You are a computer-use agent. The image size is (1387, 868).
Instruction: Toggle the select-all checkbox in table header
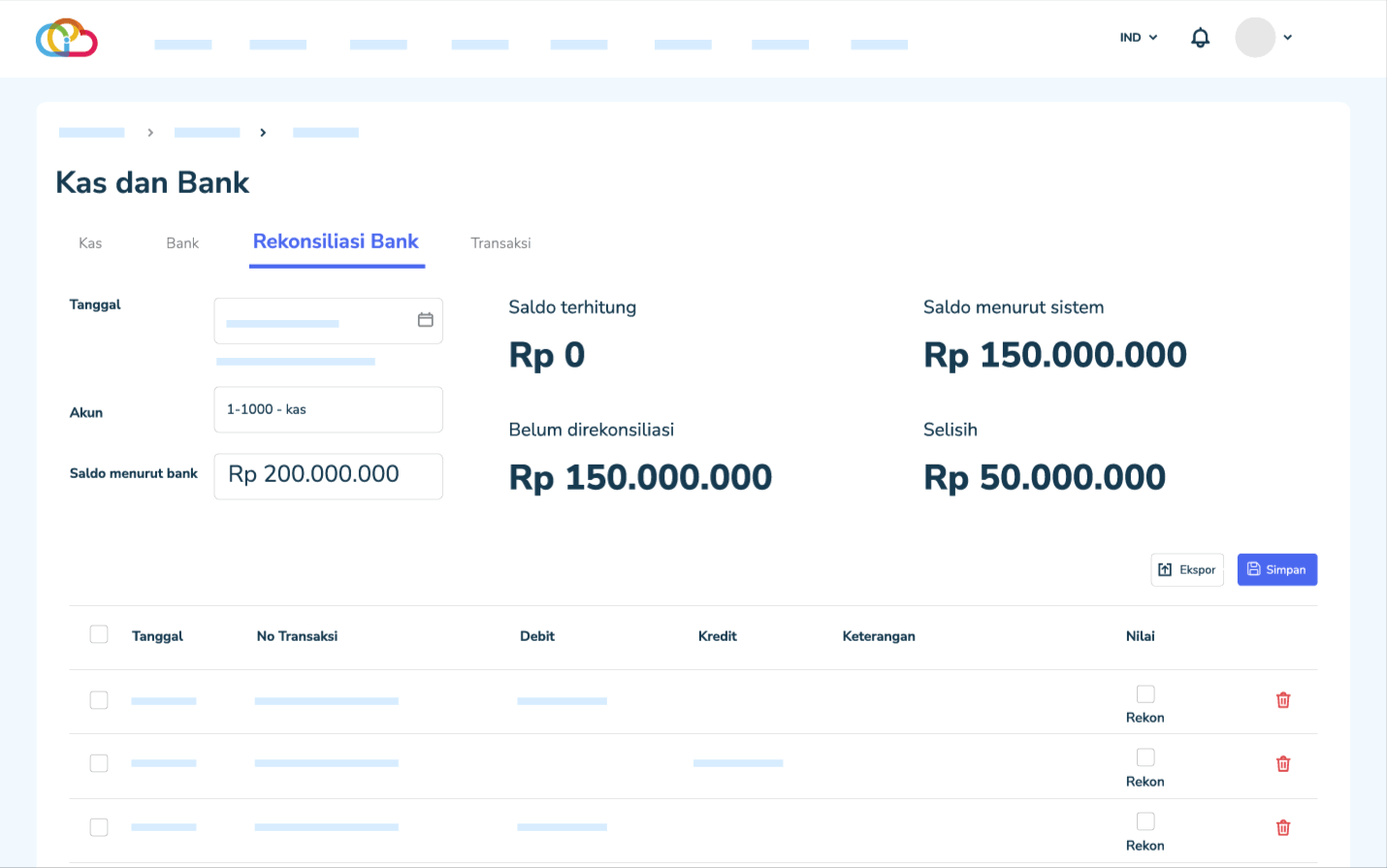point(99,634)
